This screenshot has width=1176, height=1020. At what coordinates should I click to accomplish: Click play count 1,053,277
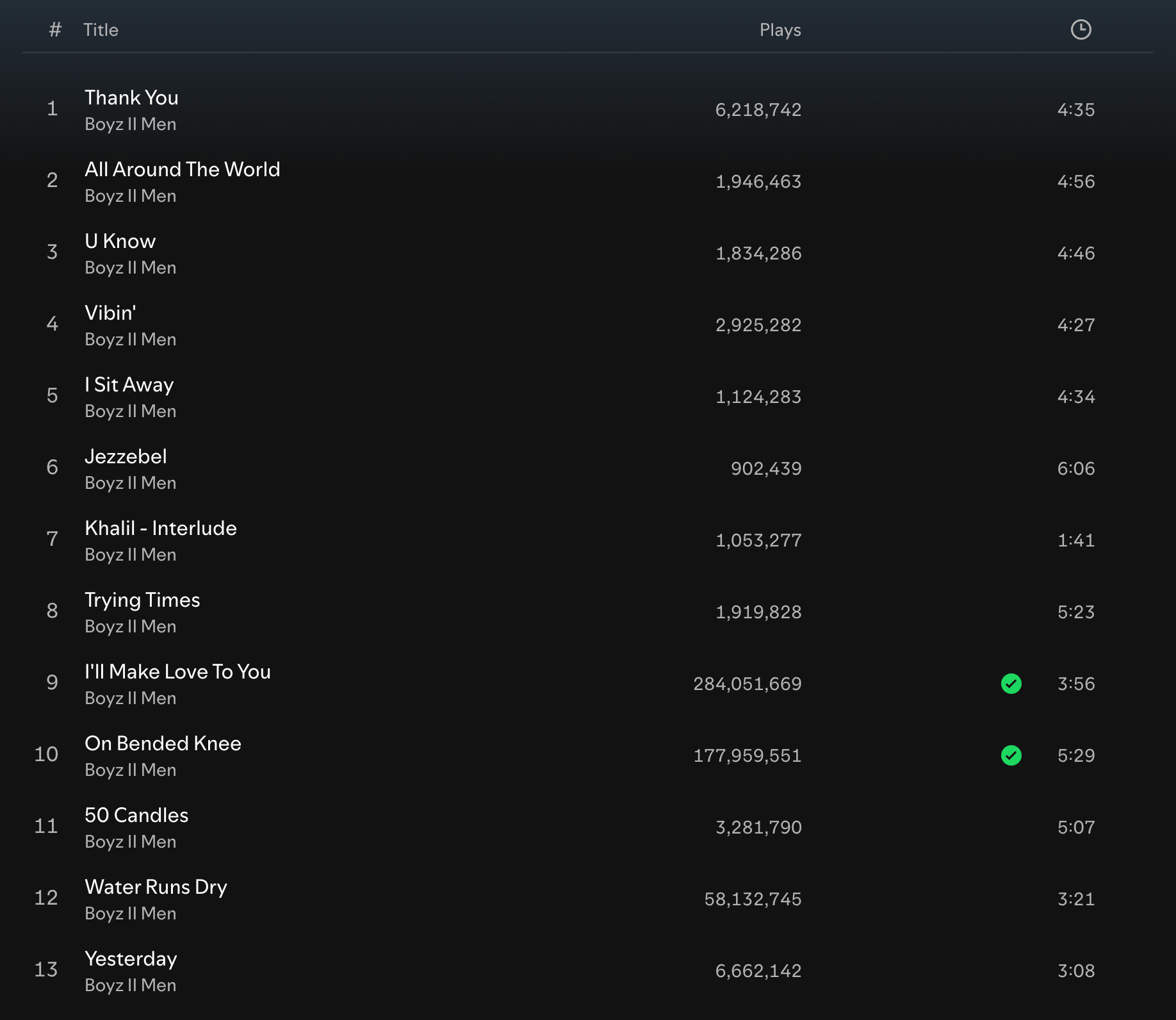click(x=758, y=540)
